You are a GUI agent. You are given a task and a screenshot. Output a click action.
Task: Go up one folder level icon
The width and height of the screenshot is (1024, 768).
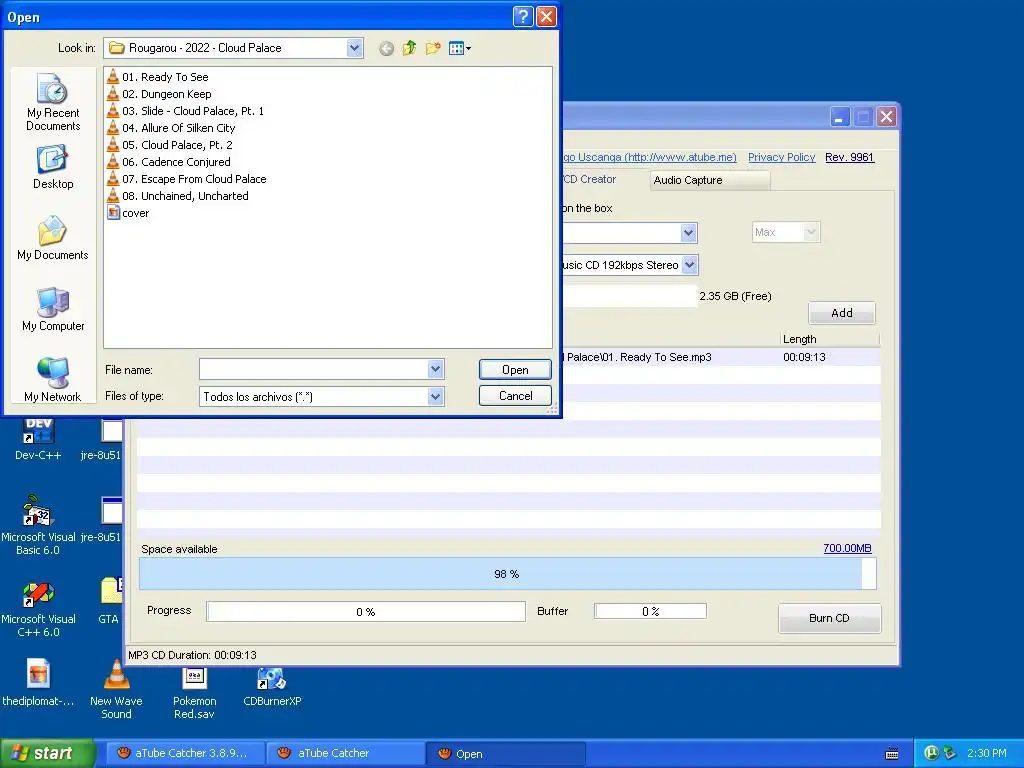coord(409,48)
